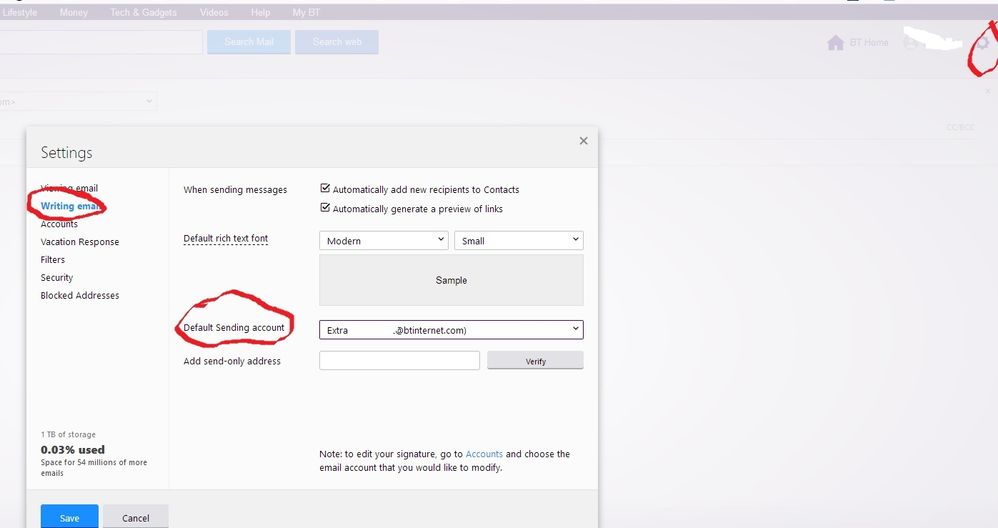Open Accounts settings section in sidebar
Viewport: 998px width, 528px height.
[x=59, y=224]
